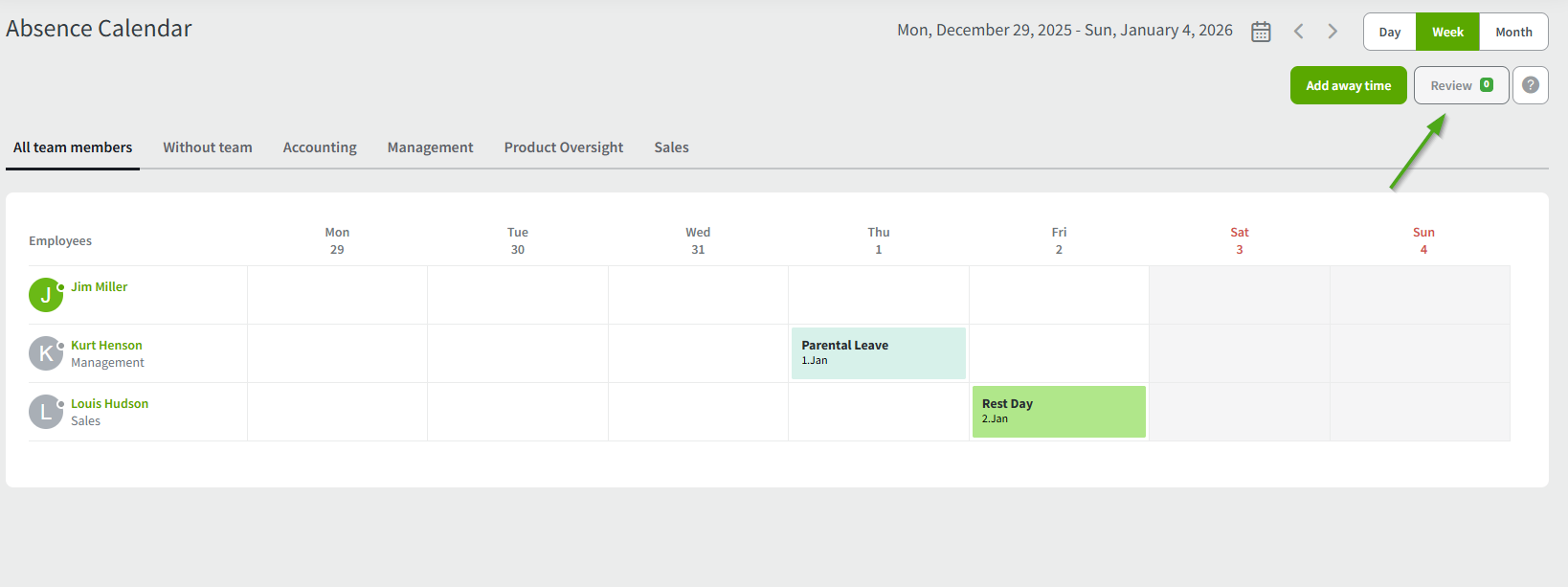Select the All team members tab
The width and height of the screenshot is (1568, 587).
coord(73,147)
